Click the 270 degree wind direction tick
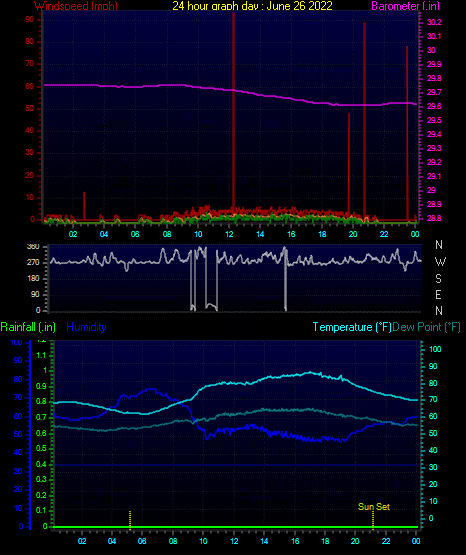The height and width of the screenshot is (555, 466). [x=33, y=263]
